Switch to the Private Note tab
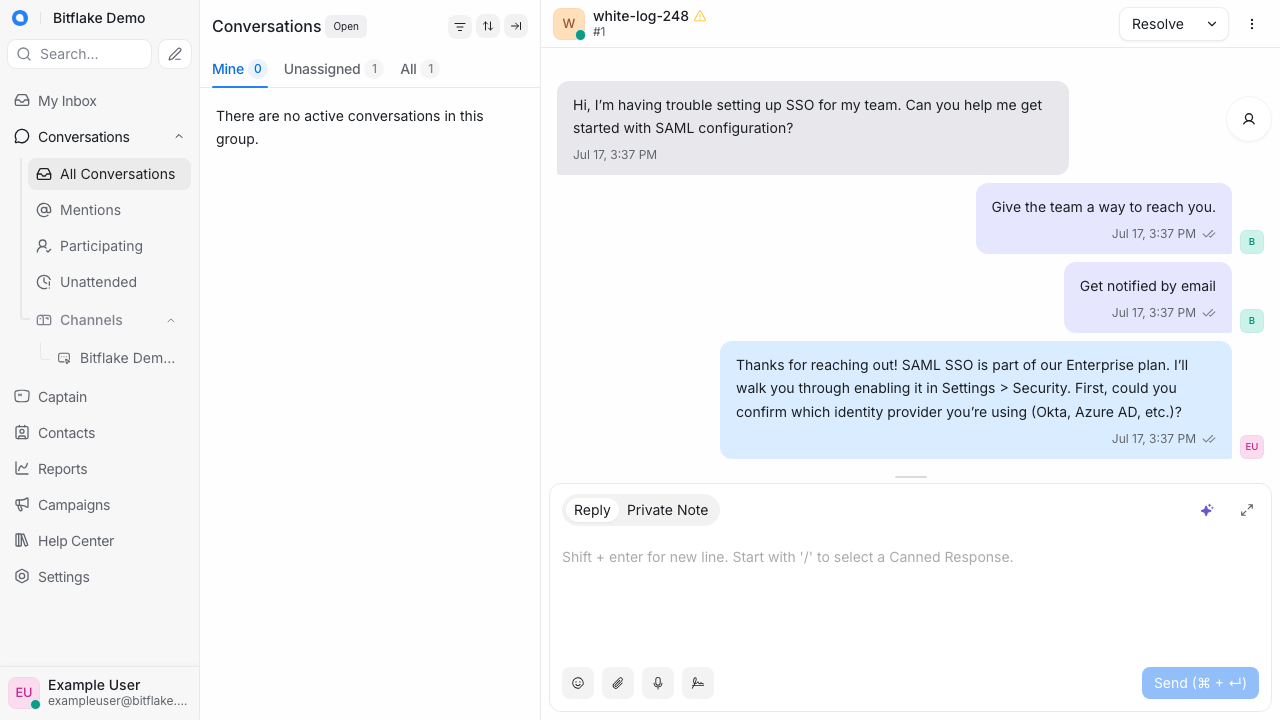This screenshot has height=720, width=1280. tap(667, 510)
